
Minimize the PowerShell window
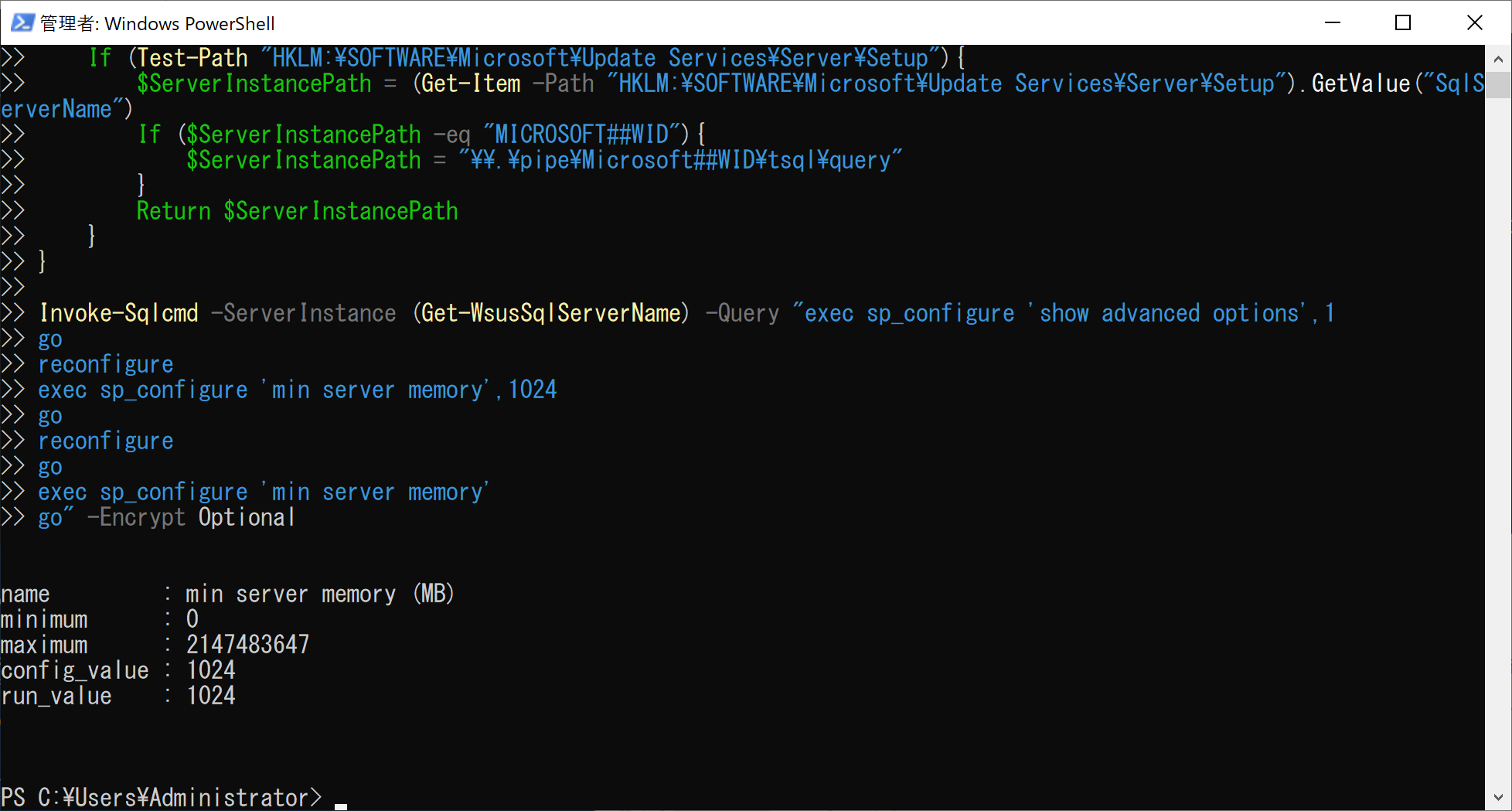(x=1333, y=22)
